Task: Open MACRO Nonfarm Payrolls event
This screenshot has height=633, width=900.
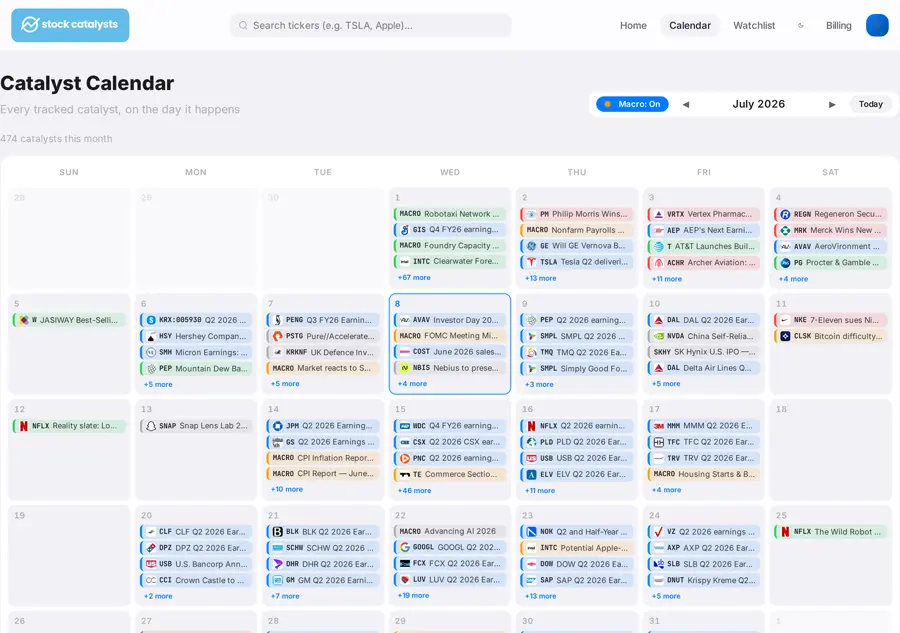Action: 576,230
